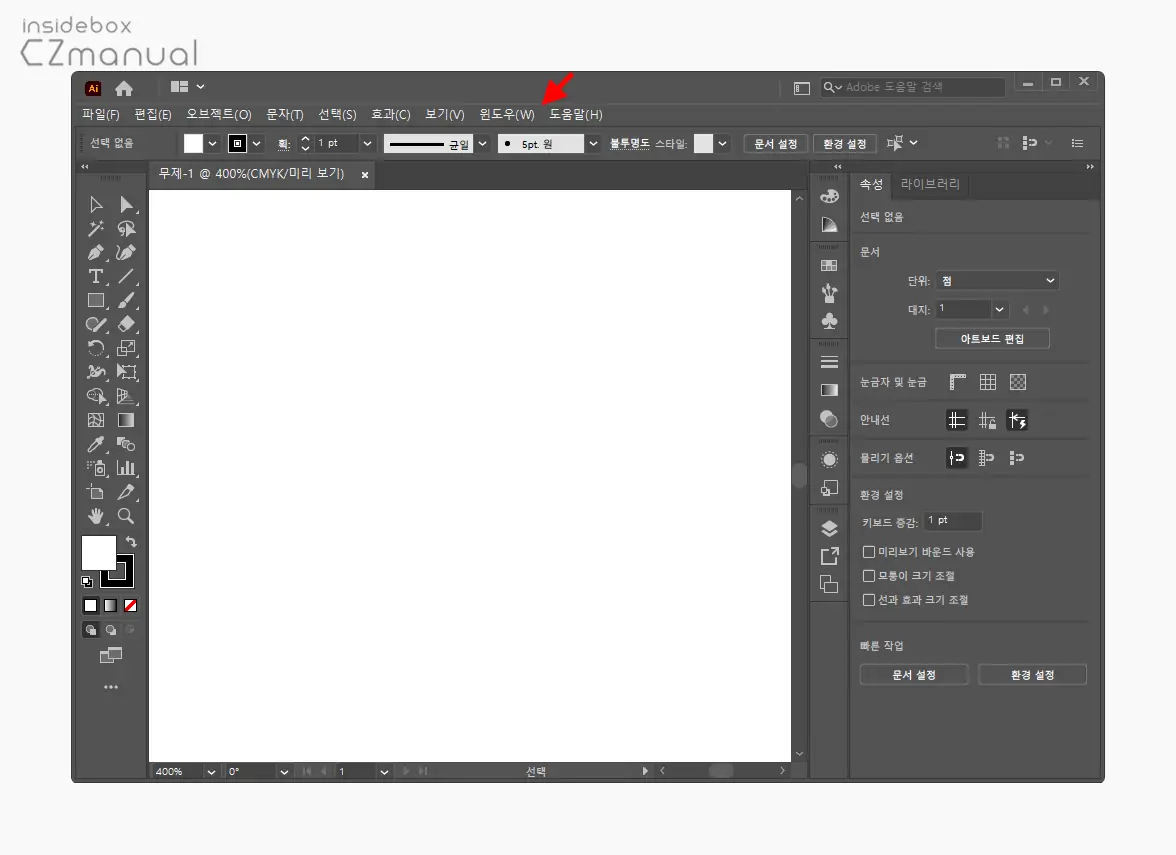Enable the 선과 효과 크기 조절 checkbox

pos(868,600)
